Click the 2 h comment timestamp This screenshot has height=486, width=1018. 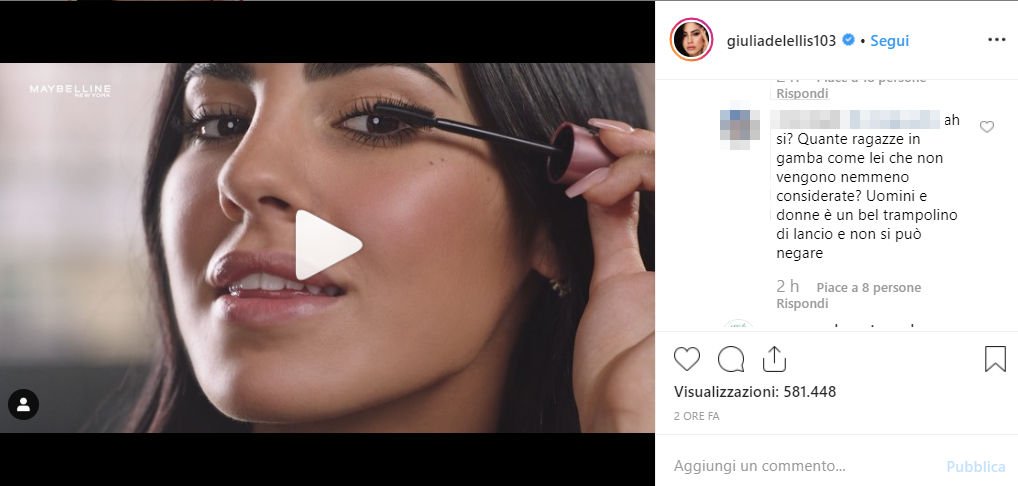coord(788,287)
